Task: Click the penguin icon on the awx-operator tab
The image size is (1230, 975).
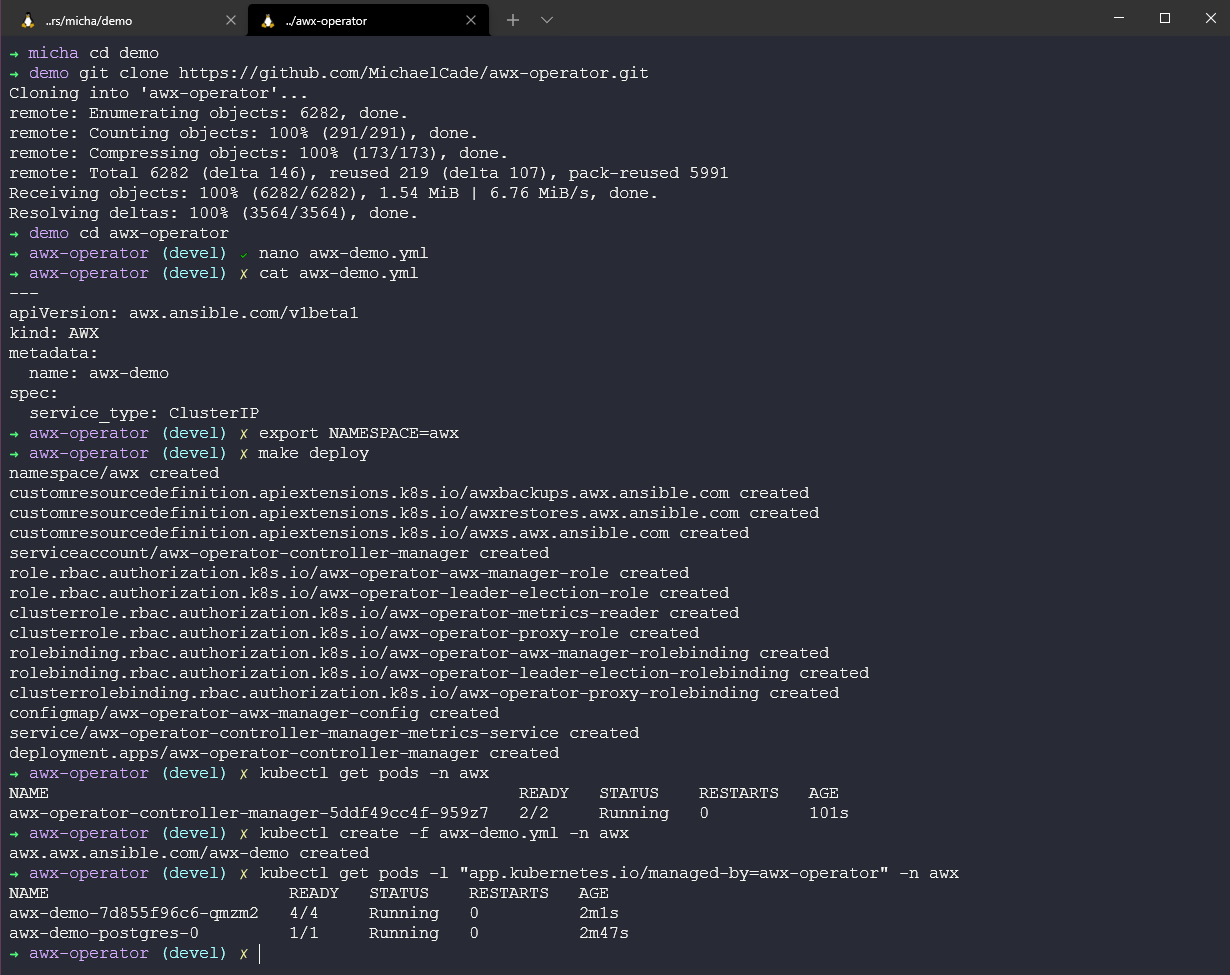Action: (267, 19)
